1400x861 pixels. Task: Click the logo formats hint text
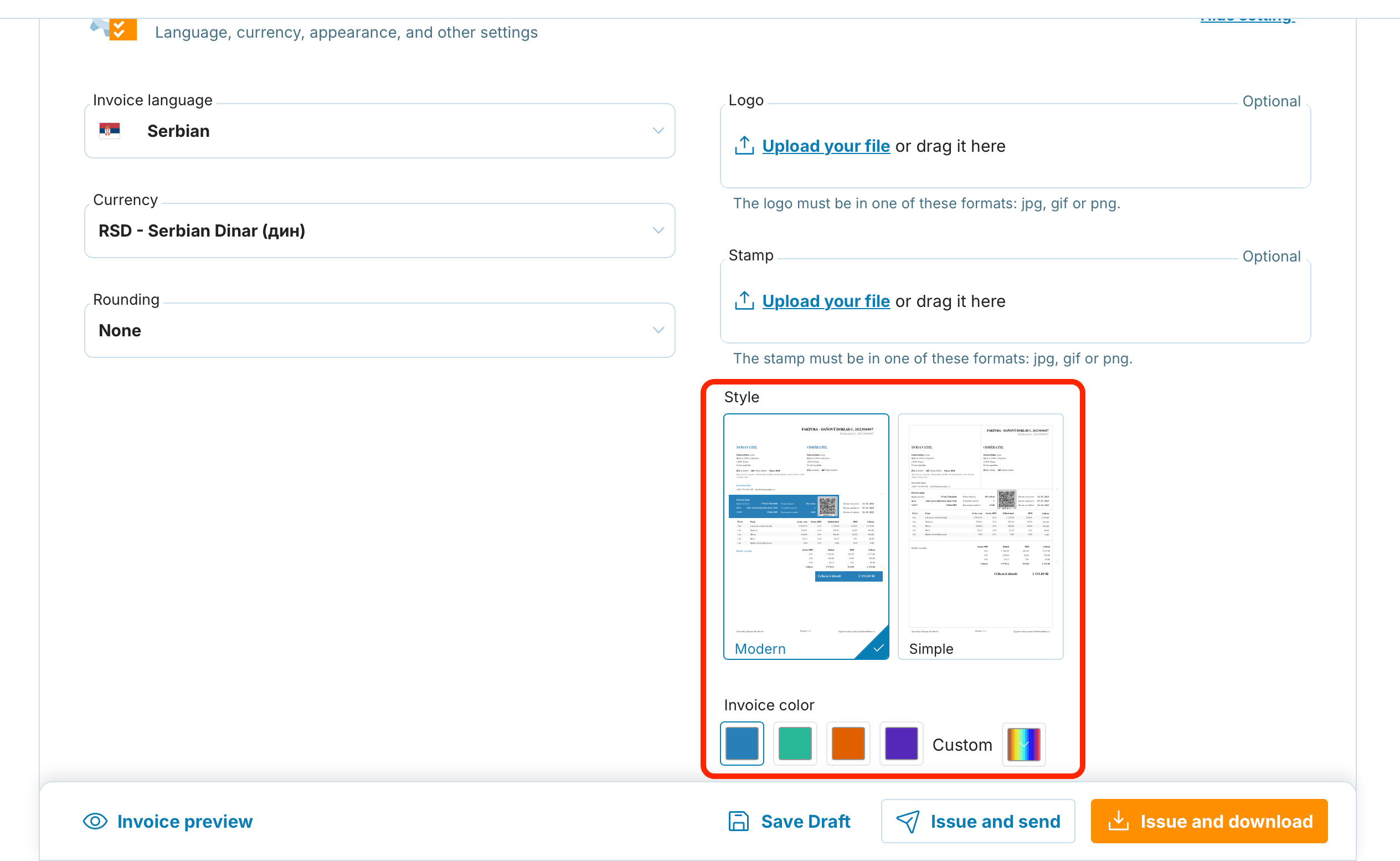tap(927, 203)
